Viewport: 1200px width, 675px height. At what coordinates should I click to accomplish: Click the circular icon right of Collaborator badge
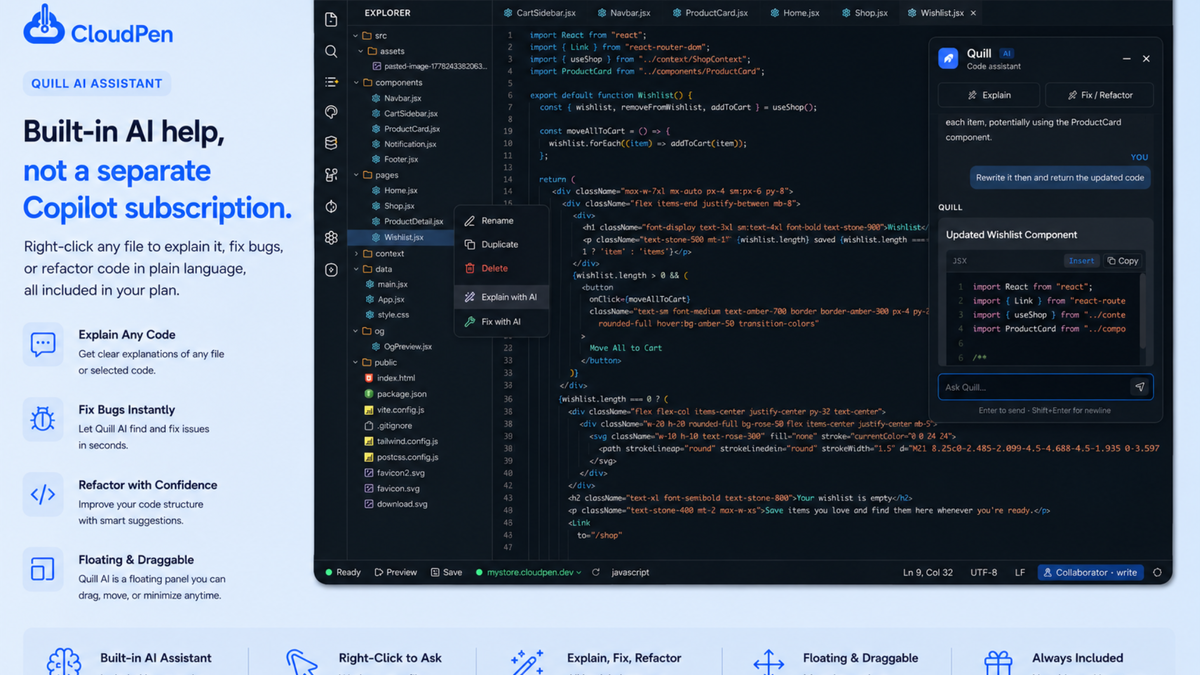click(1157, 573)
